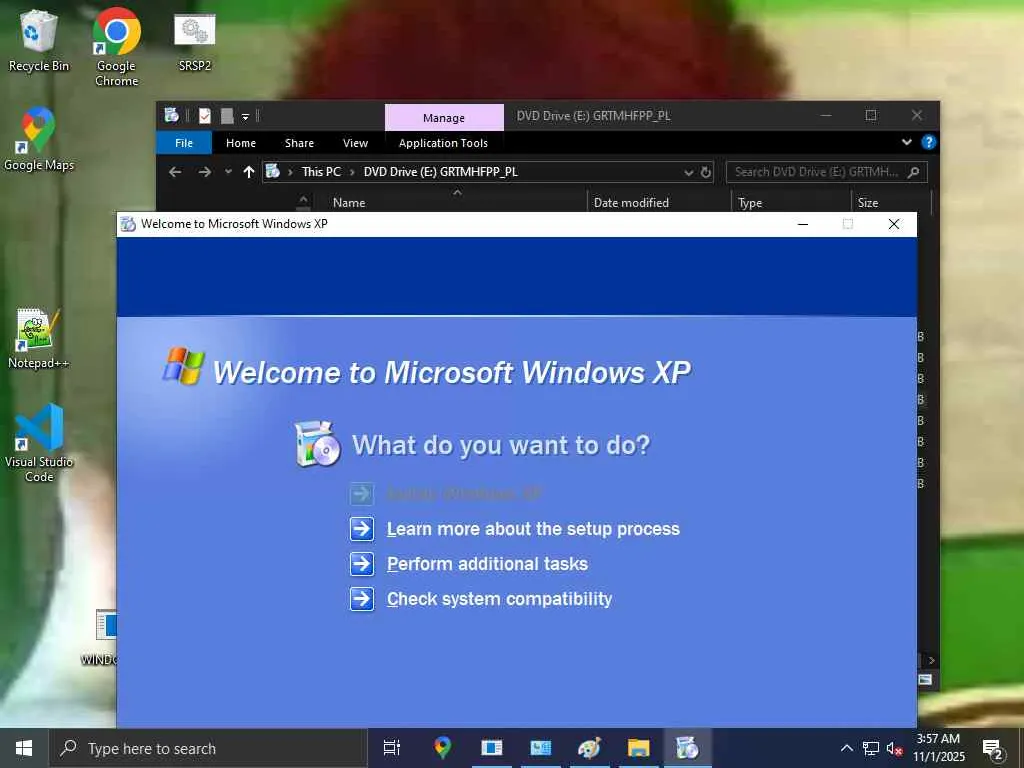The height and width of the screenshot is (768, 1024).
Task: Expand address bar history dropdown
Action: pyautogui.click(x=688, y=172)
